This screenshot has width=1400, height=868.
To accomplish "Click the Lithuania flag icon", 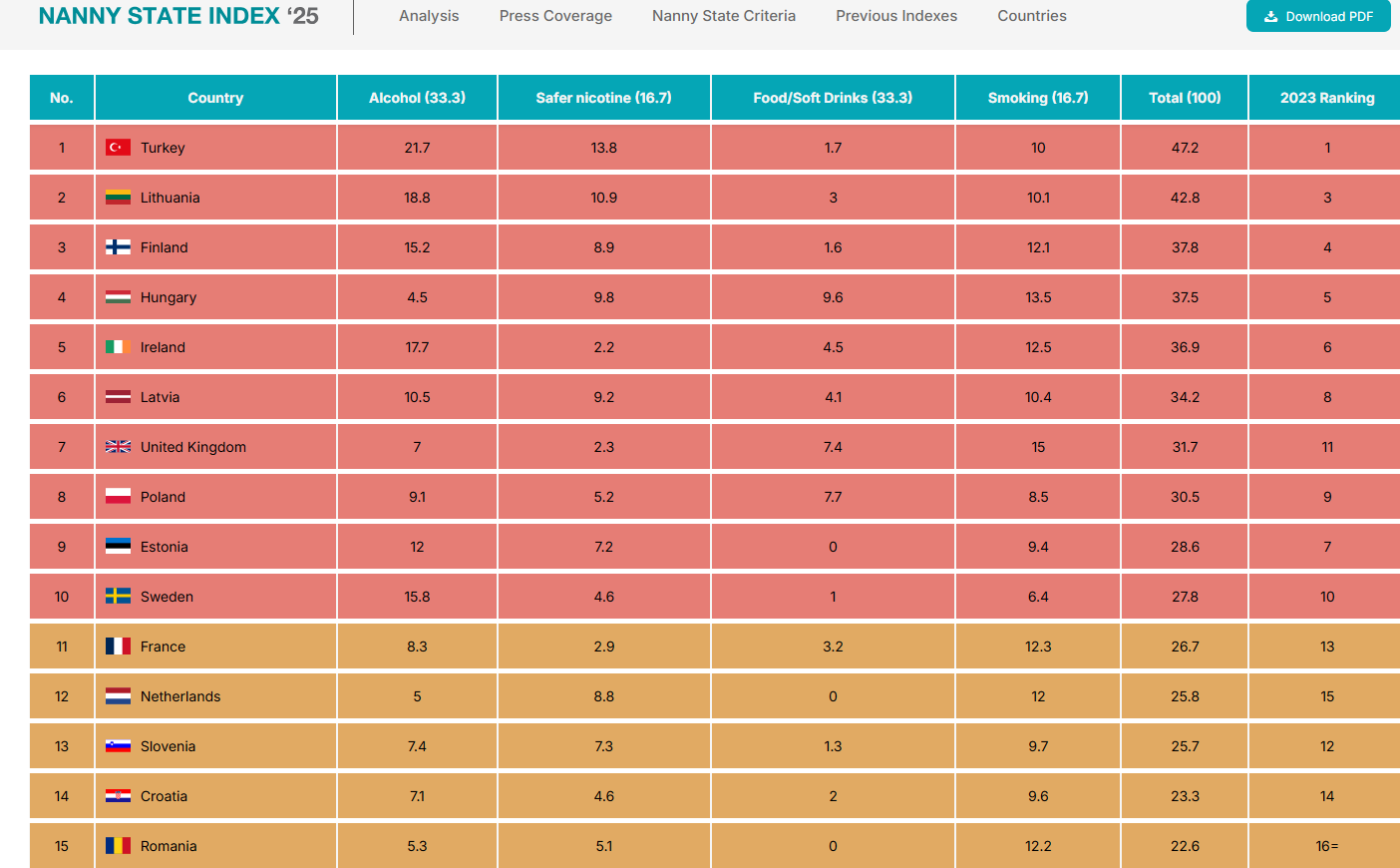I will [118, 198].
